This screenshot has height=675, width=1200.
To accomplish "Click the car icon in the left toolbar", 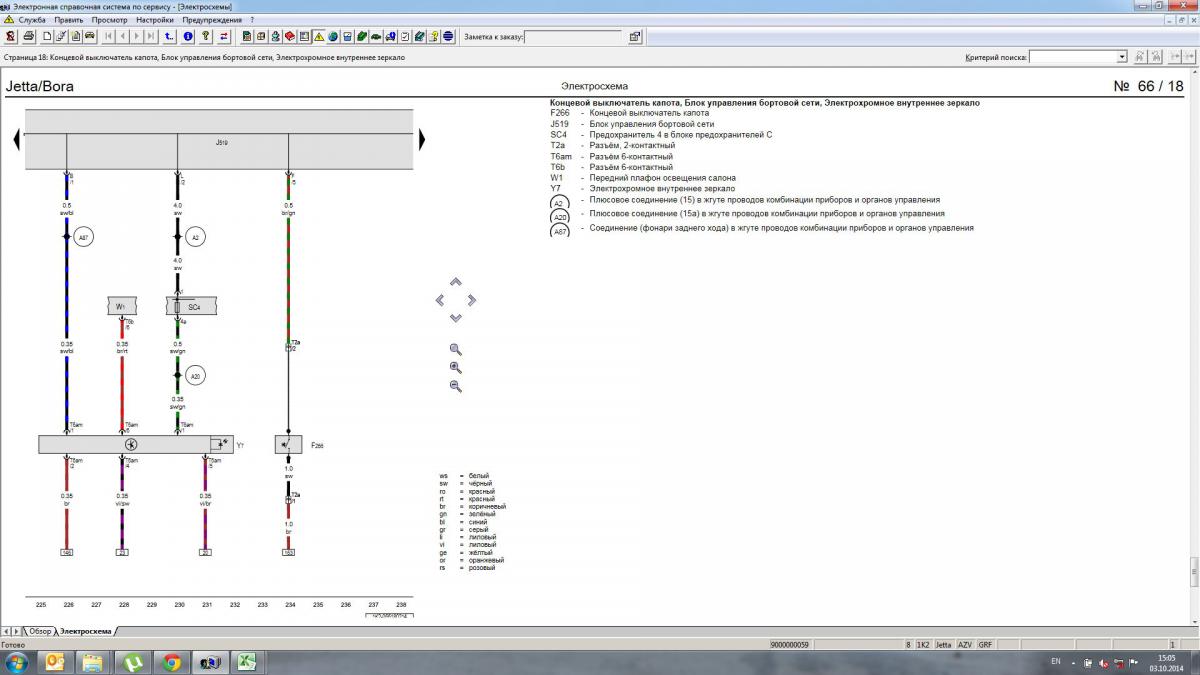I will (x=90, y=37).
